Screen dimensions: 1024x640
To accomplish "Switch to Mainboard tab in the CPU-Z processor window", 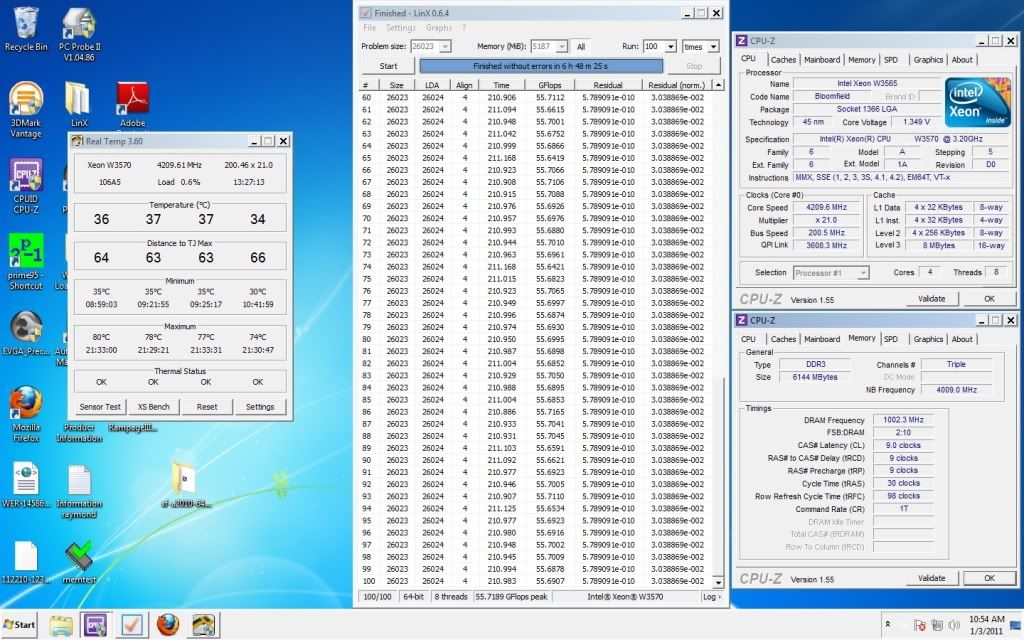I will (822, 59).
